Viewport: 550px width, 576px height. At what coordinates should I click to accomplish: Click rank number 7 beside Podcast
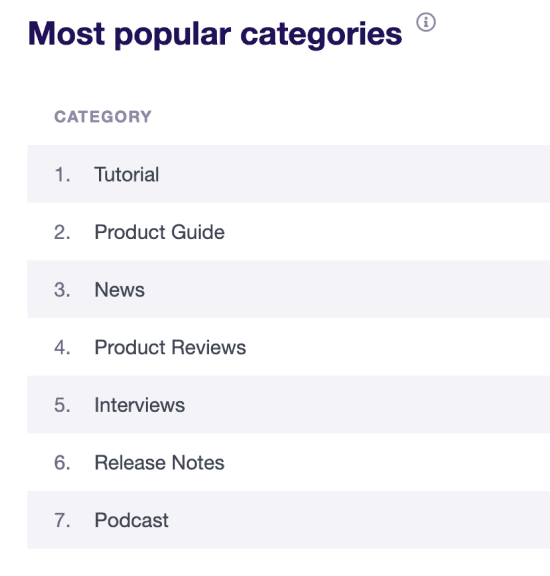click(x=62, y=520)
